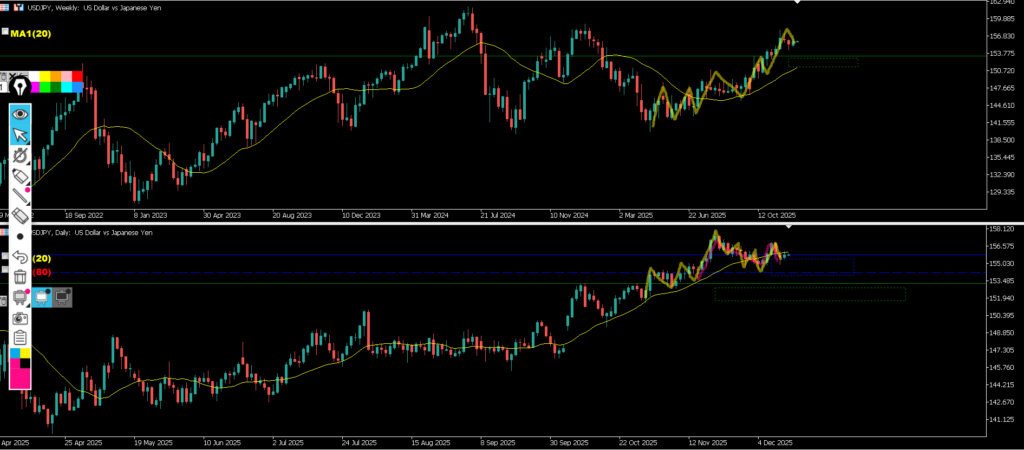1024x450 pixels.
Task: Toggle the (80) moving average checkbox on daily chart
Action: 5,272
